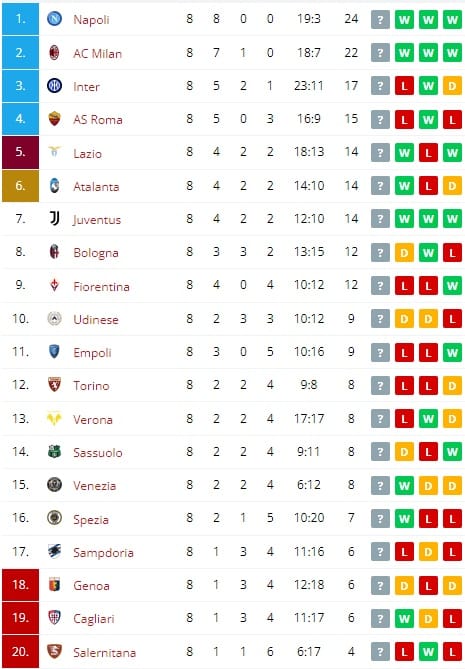Click the maroon rank 5 position box
This screenshot has height=669, width=465.
20,152
